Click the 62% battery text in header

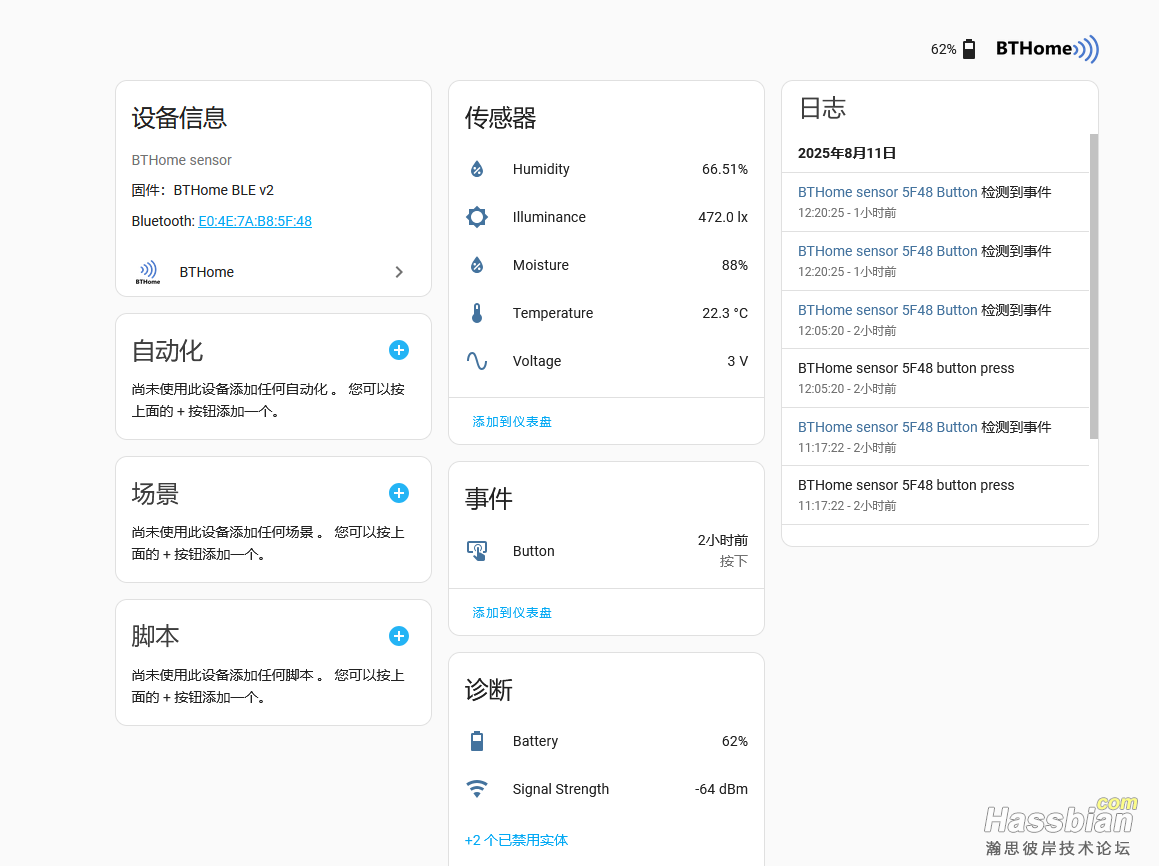point(943,50)
